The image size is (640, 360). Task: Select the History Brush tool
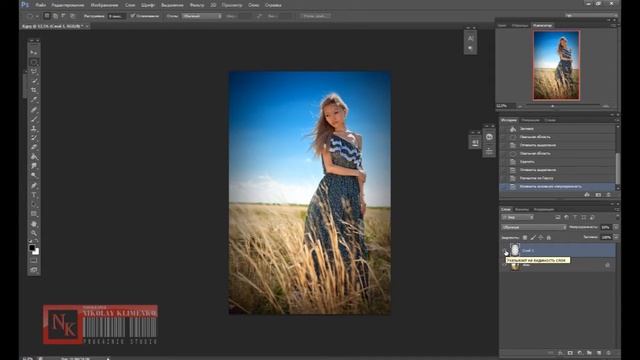[34, 138]
